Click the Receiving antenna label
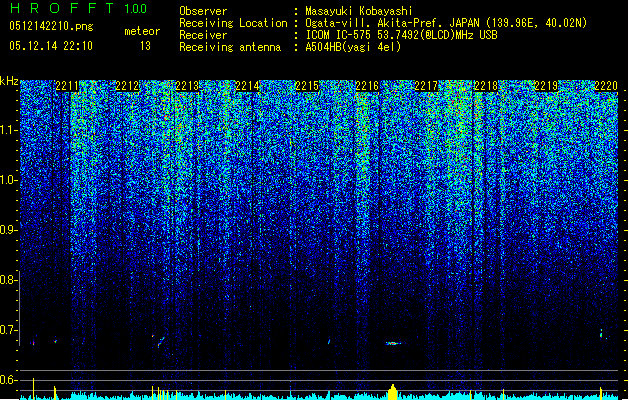Viewport: 629px width, 400px height. point(230,47)
